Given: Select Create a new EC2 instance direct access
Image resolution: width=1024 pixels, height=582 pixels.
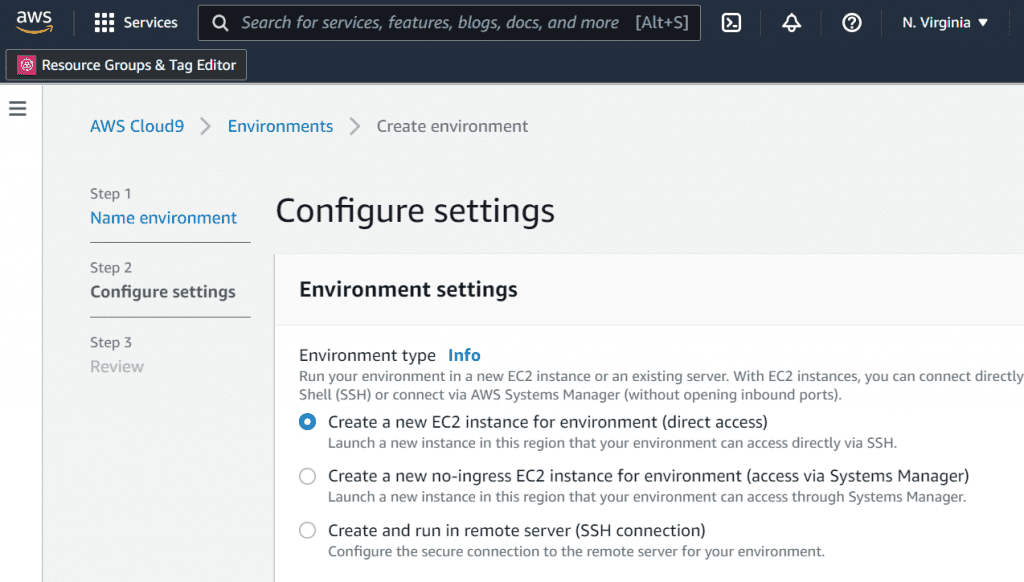Looking at the screenshot, I should 308,422.
